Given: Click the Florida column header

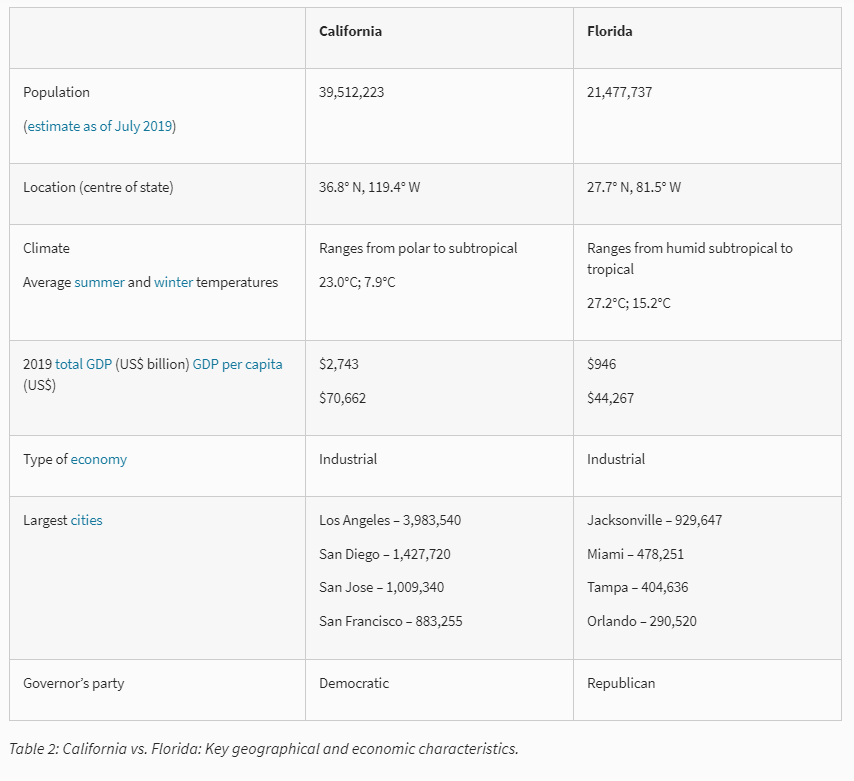Looking at the screenshot, I should pos(609,31).
